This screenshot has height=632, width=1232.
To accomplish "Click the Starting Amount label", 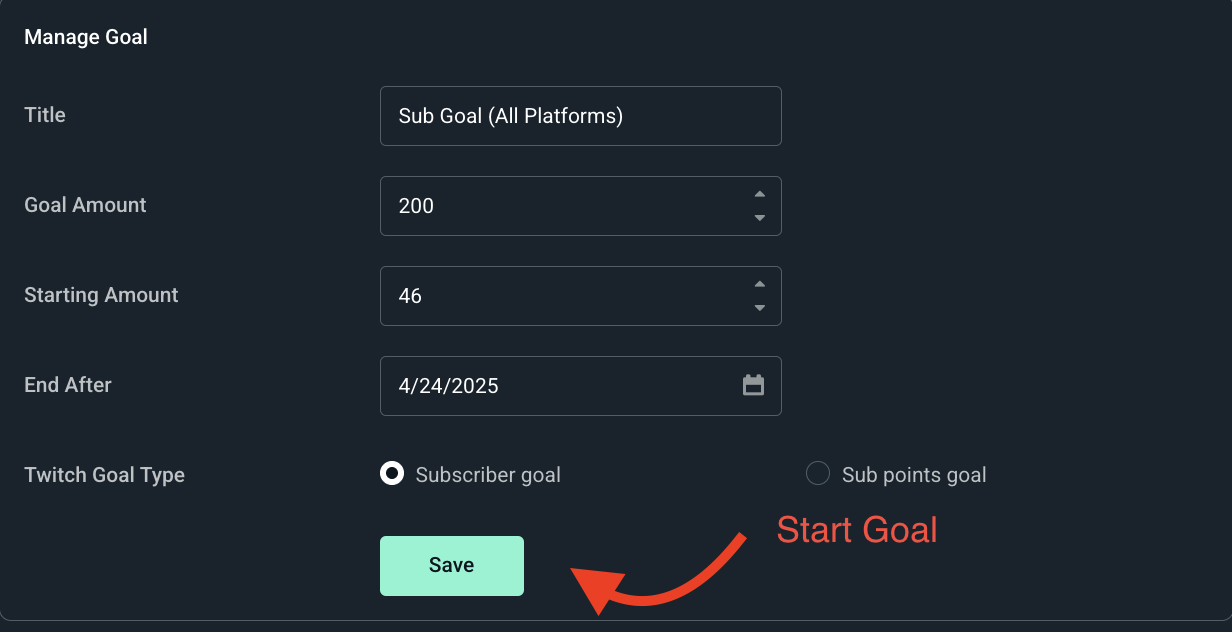I will pos(100,295).
